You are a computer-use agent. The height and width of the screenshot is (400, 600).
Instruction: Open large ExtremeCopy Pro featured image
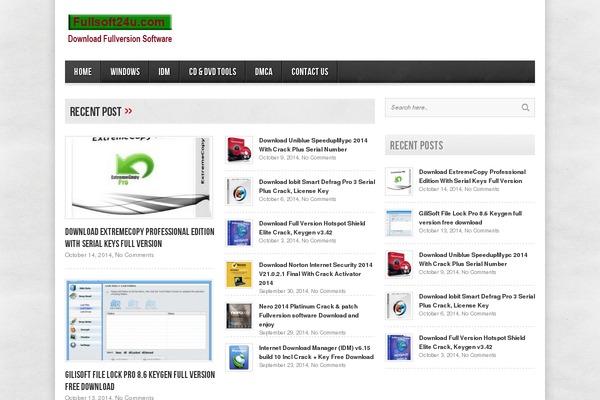pyautogui.click(x=139, y=177)
